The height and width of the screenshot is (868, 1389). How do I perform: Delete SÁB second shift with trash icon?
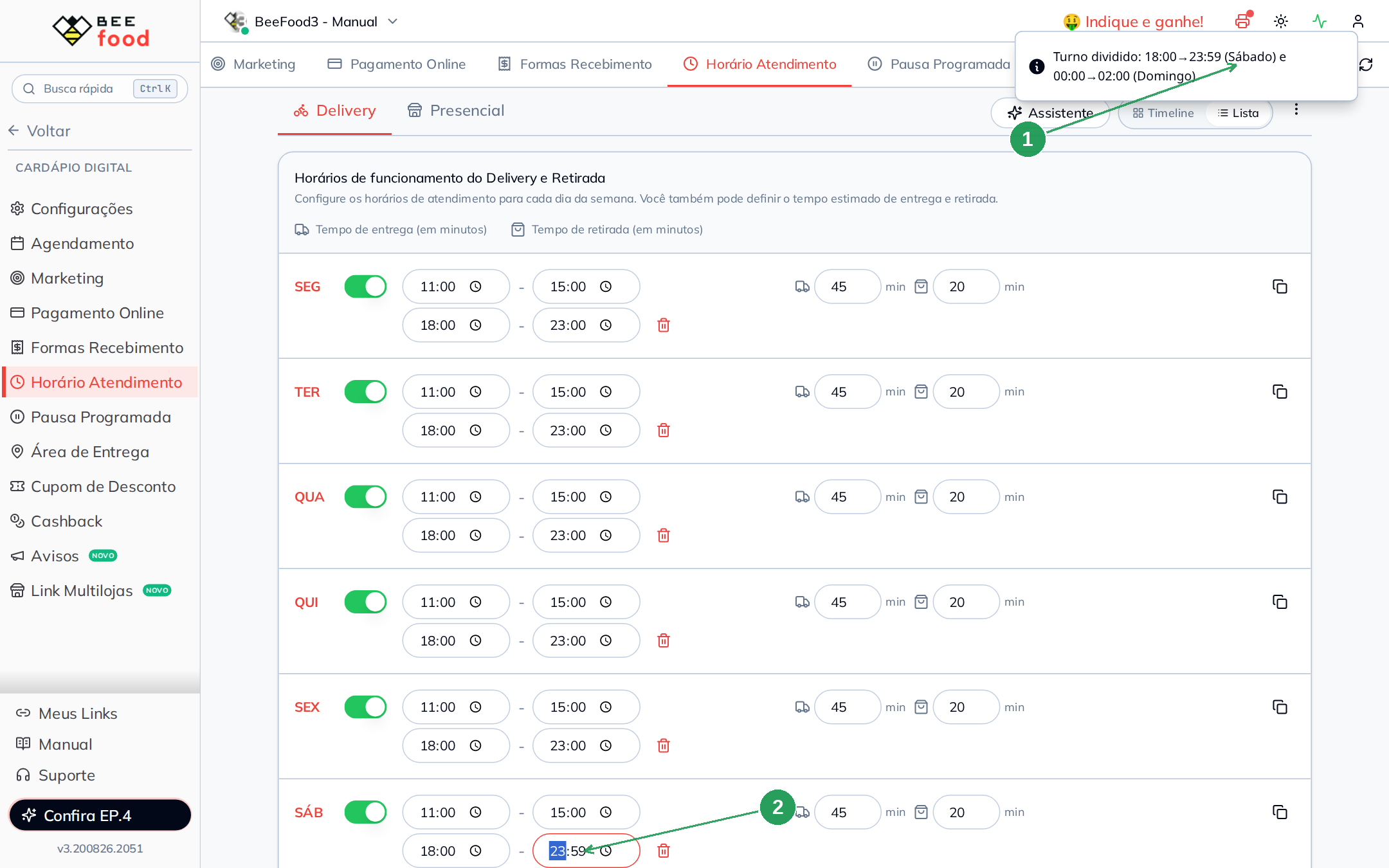point(664,851)
